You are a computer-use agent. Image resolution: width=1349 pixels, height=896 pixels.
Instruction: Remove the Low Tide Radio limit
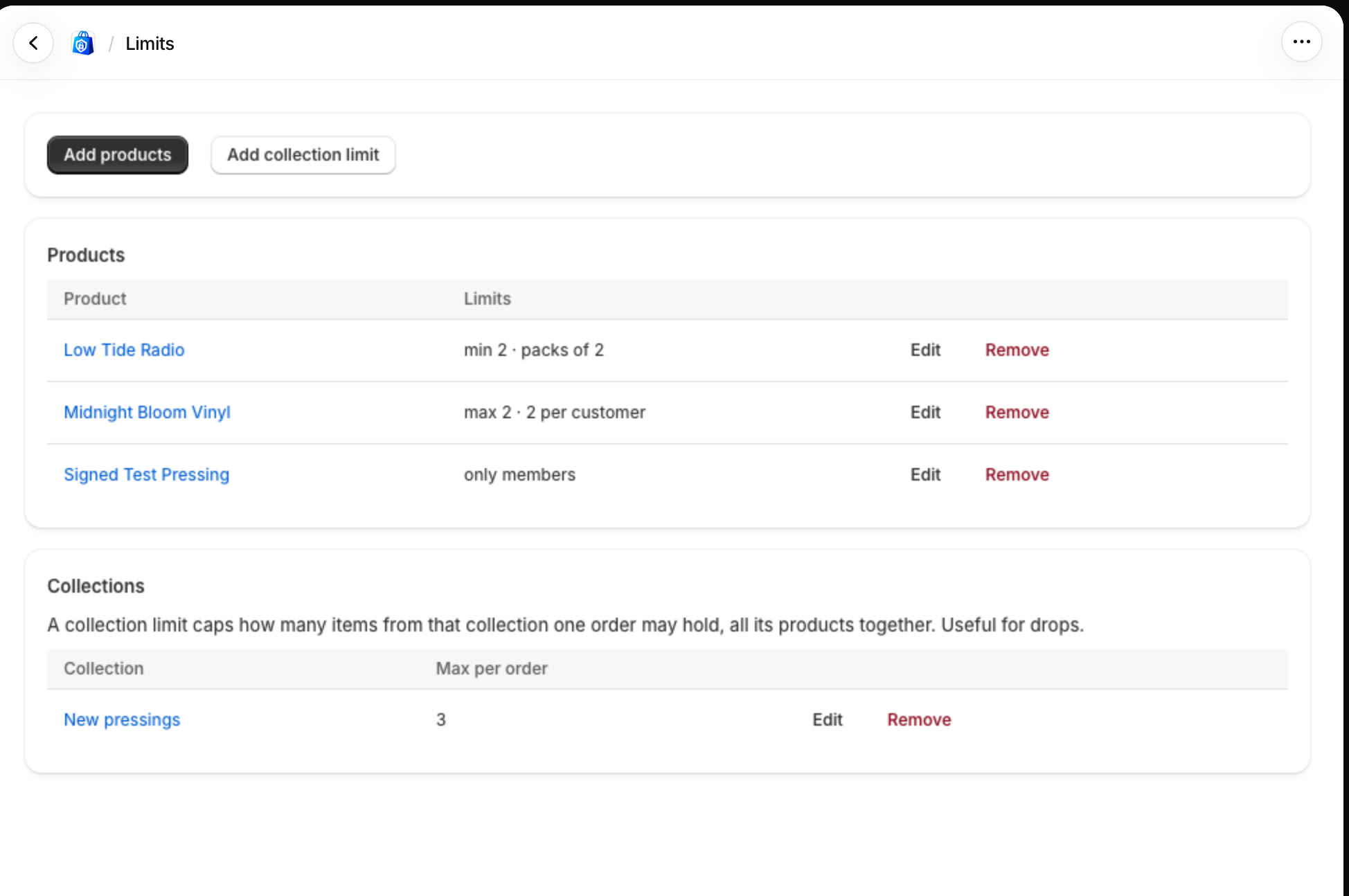tap(1017, 350)
